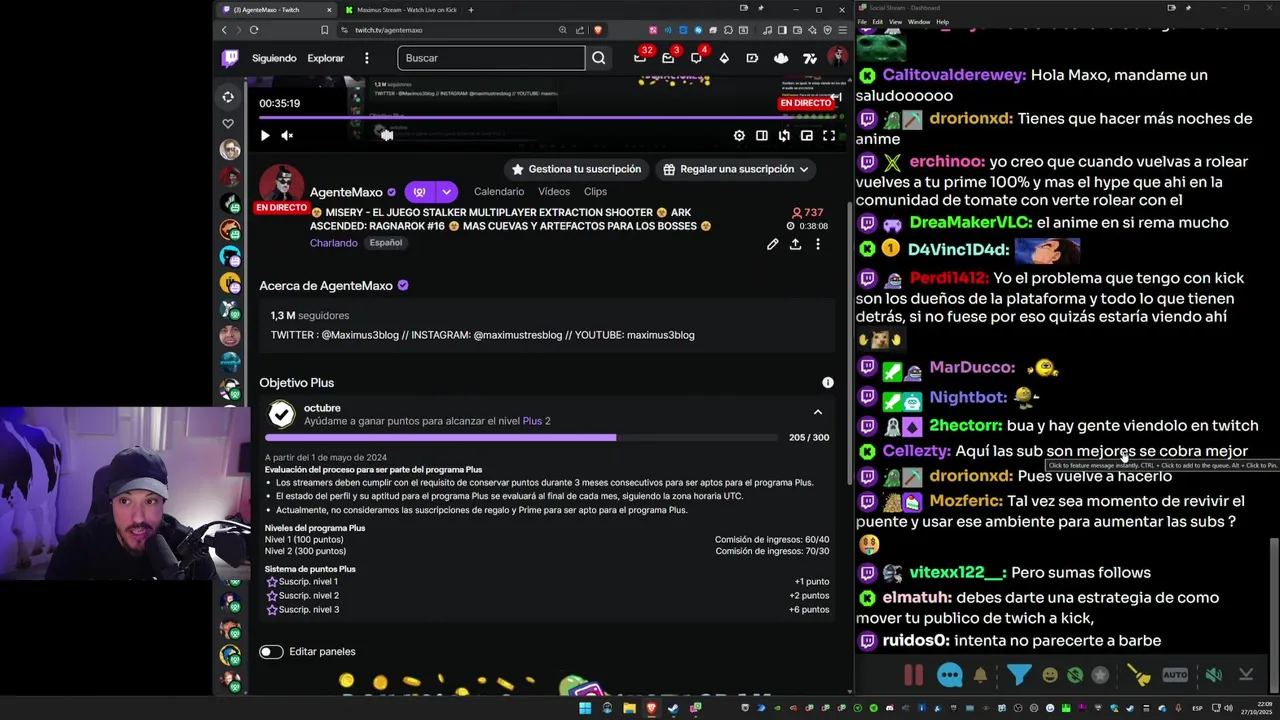Go to Explorar page
1280x720 pixels.
tap(325, 58)
